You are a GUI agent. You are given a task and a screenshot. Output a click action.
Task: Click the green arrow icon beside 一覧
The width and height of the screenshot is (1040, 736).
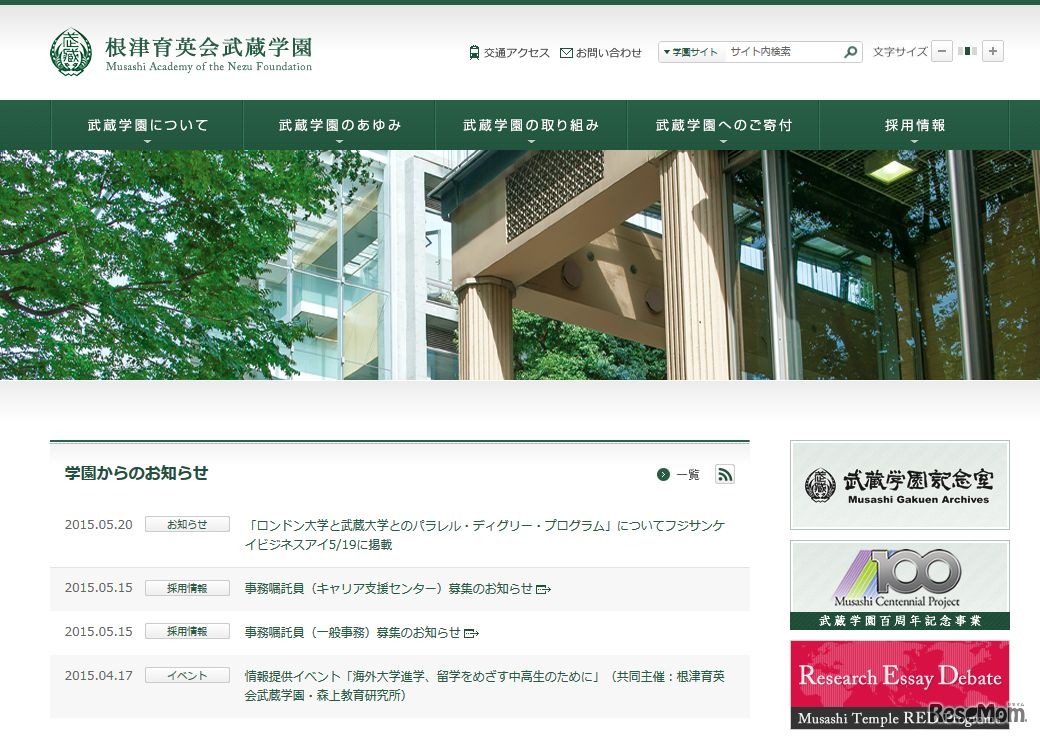[661, 475]
